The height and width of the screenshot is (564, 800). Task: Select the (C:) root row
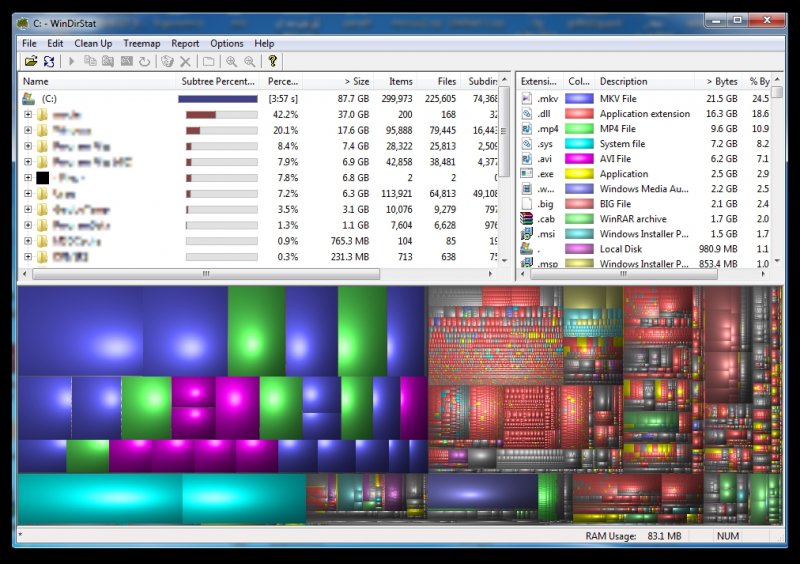pos(259,99)
